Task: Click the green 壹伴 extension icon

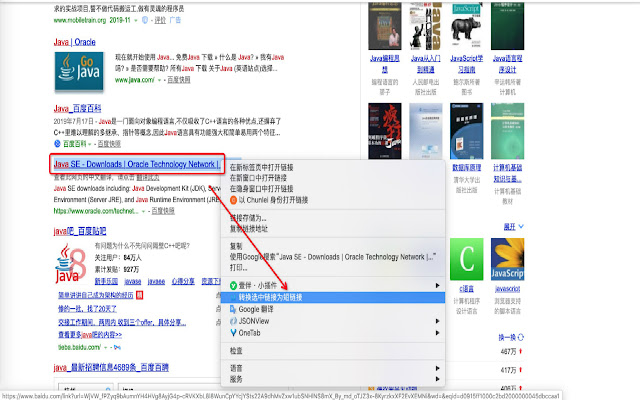Action: (233, 285)
